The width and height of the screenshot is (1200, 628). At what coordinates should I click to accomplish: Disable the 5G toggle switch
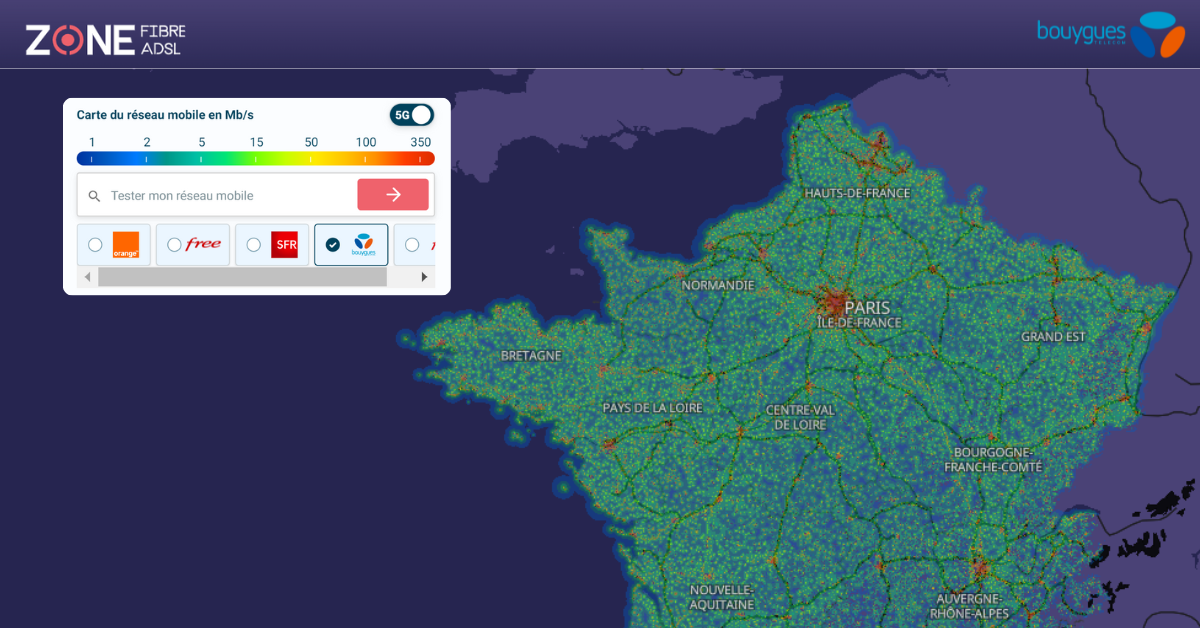click(x=411, y=115)
